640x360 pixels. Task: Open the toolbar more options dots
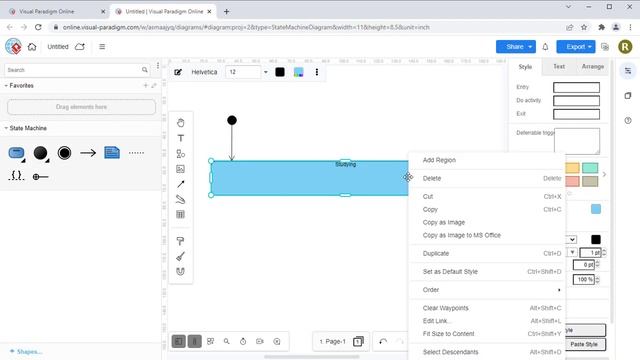317,72
